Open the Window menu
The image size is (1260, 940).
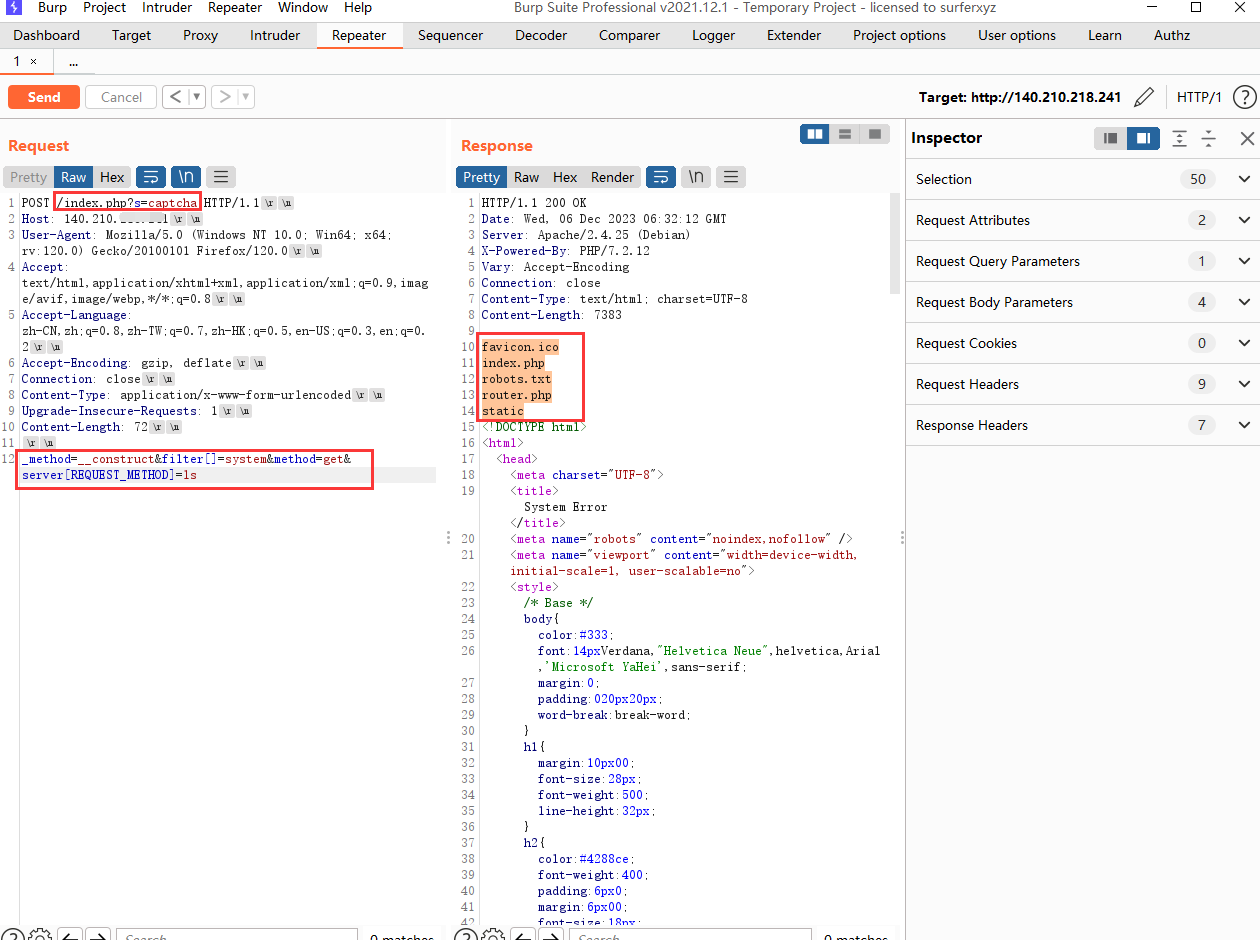click(x=303, y=7)
